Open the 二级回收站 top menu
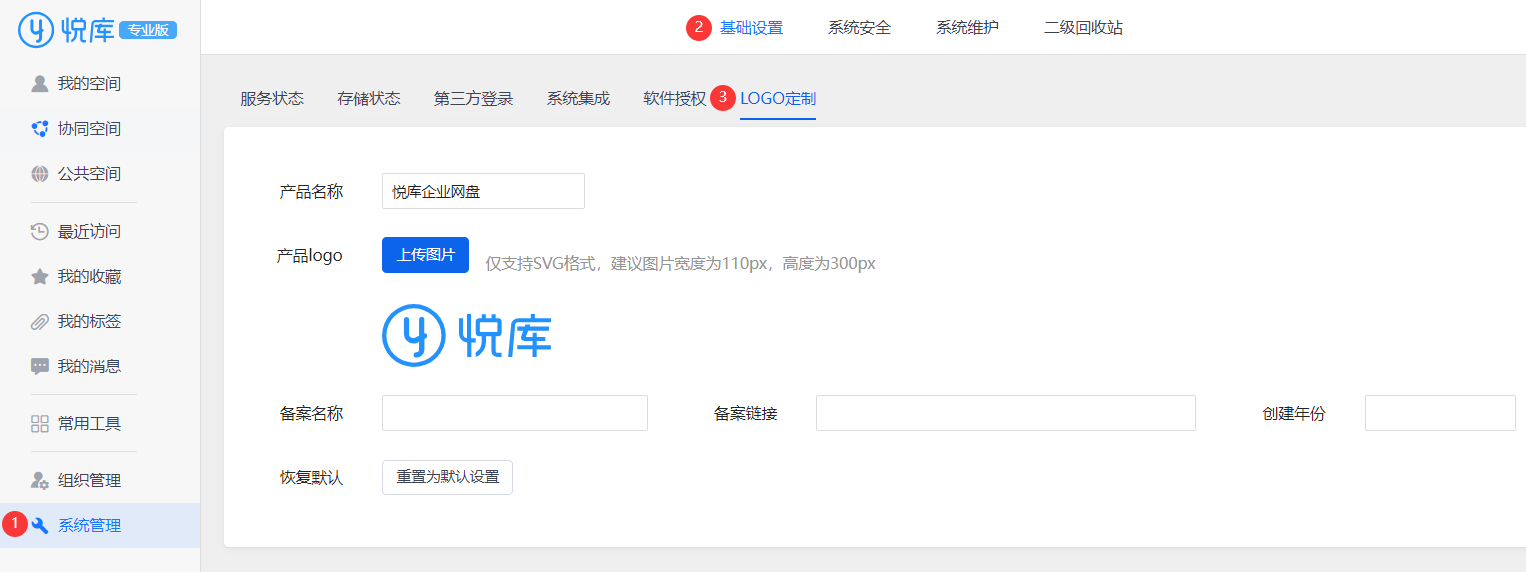This screenshot has width=1526, height=572. point(1083,27)
